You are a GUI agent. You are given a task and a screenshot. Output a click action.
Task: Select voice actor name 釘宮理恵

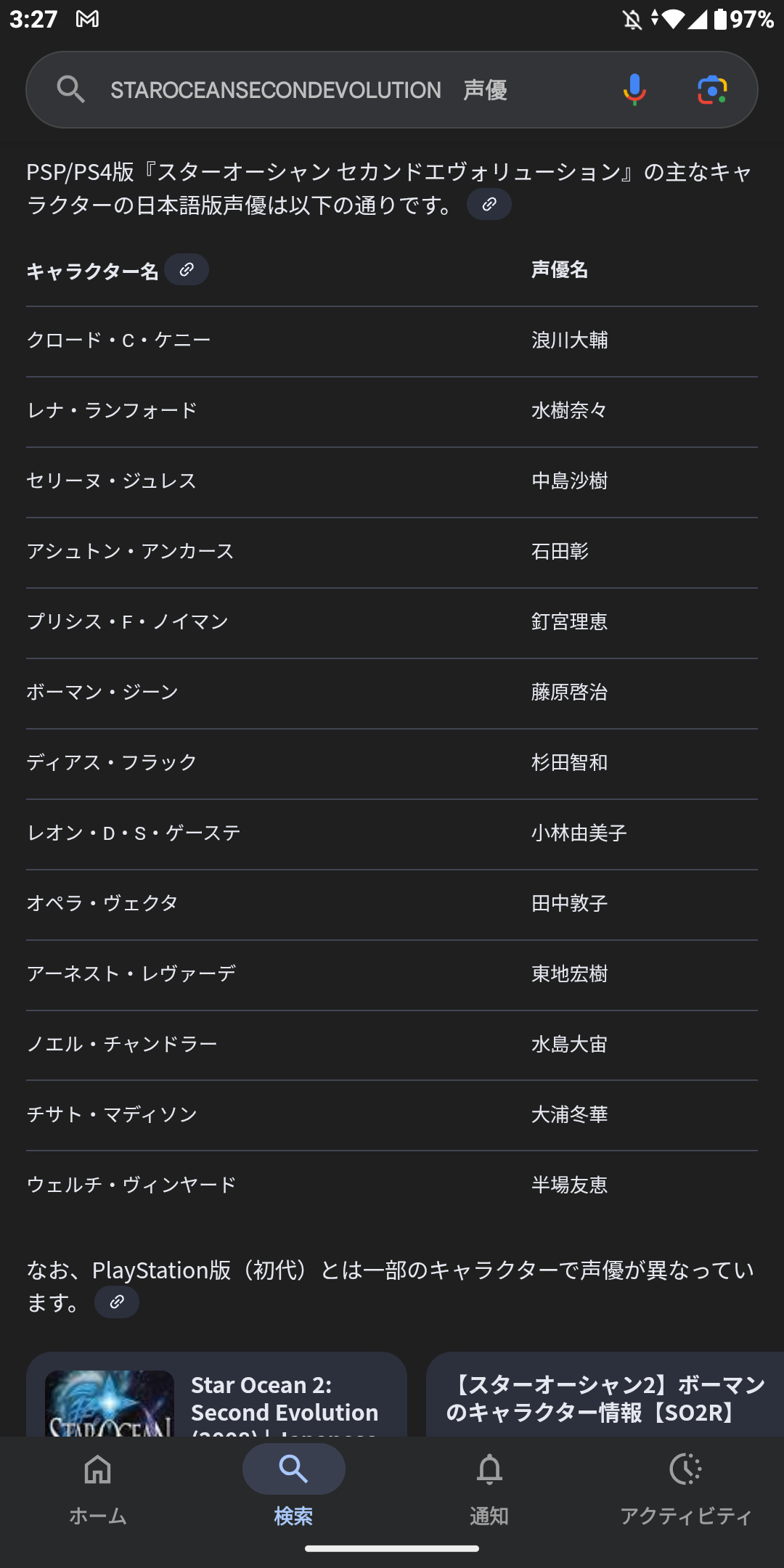pyautogui.click(x=569, y=622)
